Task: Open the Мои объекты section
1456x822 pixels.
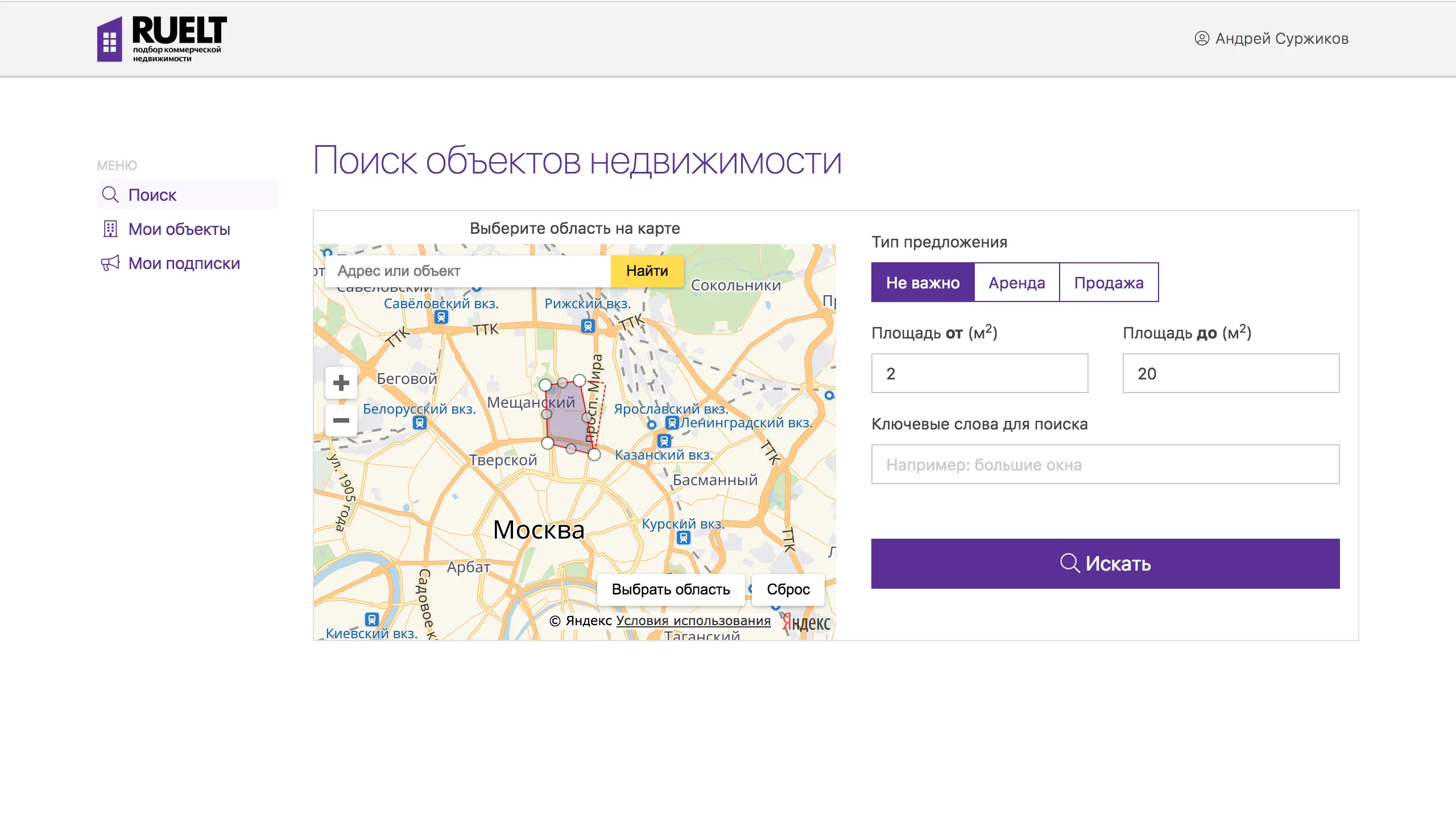Action: pos(179,229)
